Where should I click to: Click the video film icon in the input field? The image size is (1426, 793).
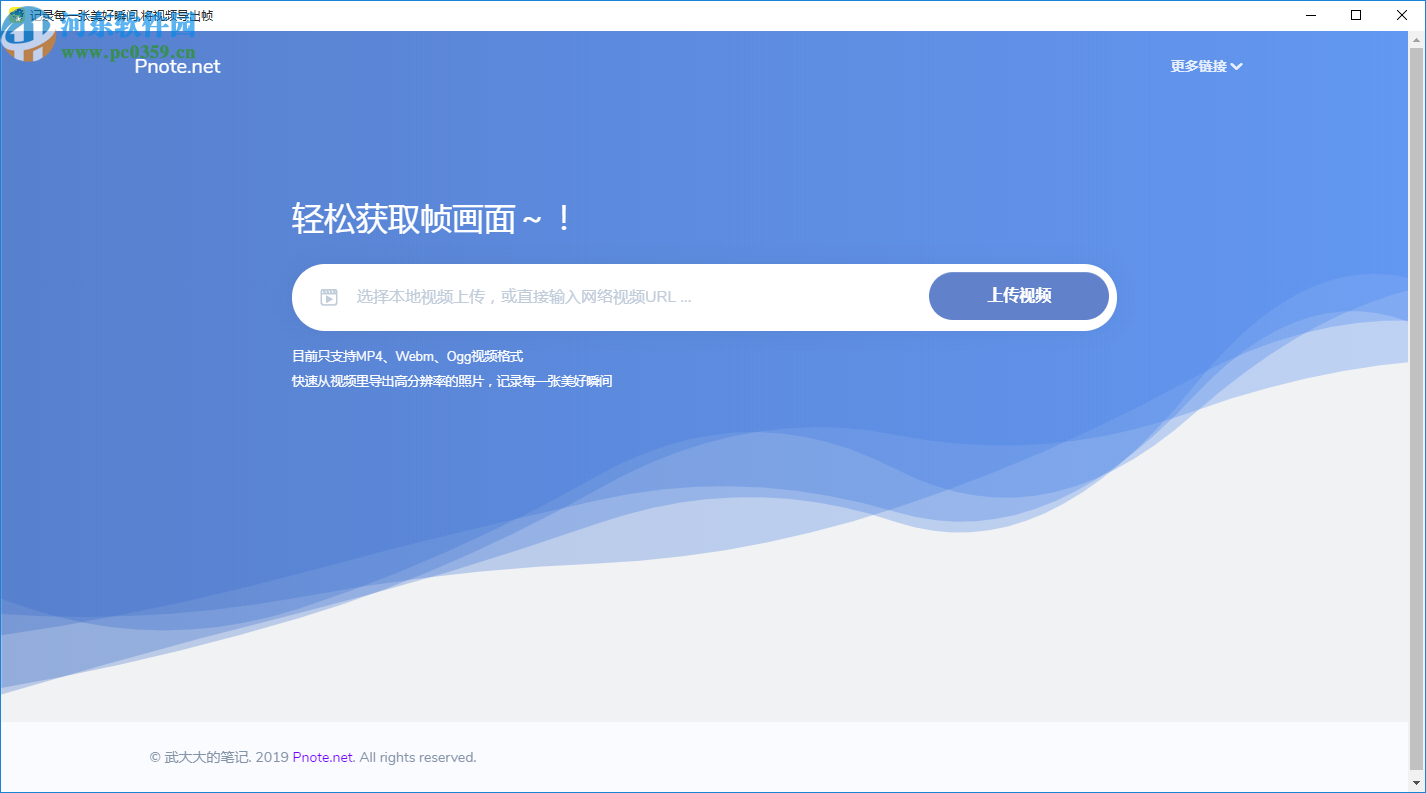tap(329, 296)
